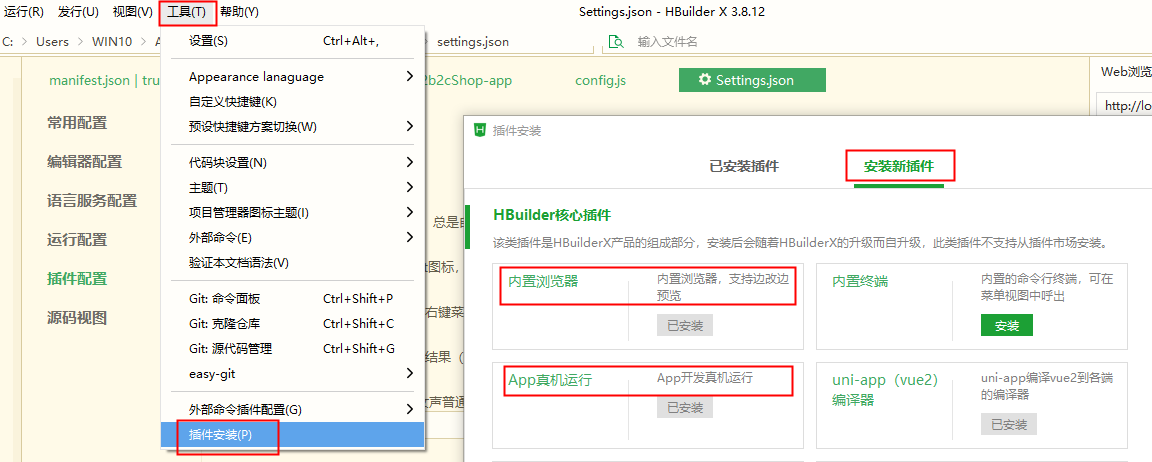Click the 内置浏览器 plugin title
The width and height of the screenshot is (1152, 462).
543,281
